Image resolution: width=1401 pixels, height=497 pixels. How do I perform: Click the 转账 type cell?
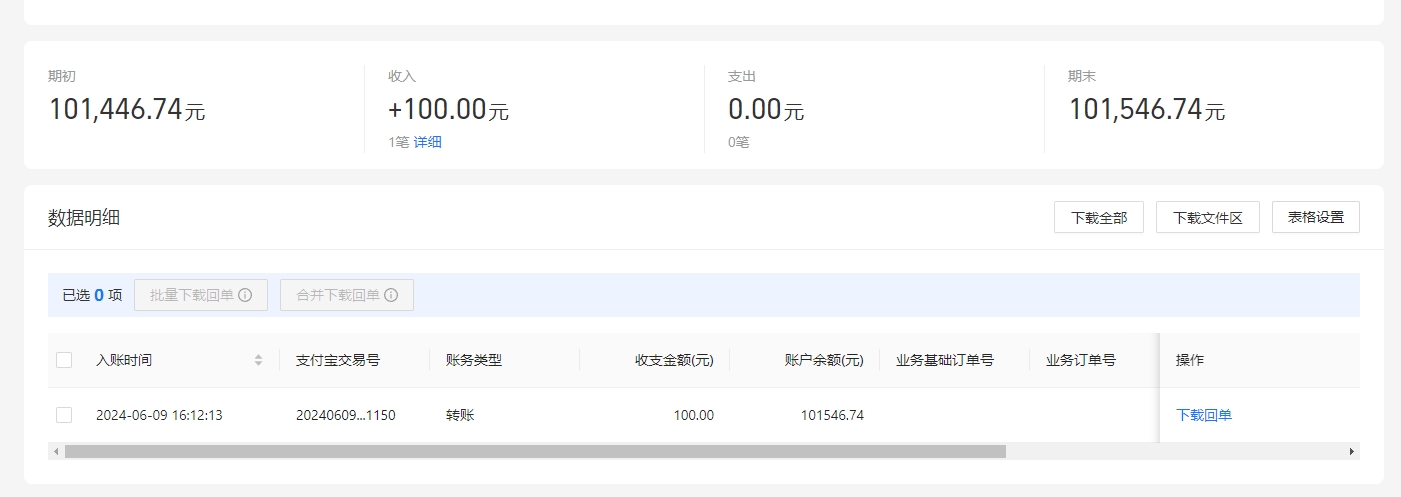[x=460, y=415]
